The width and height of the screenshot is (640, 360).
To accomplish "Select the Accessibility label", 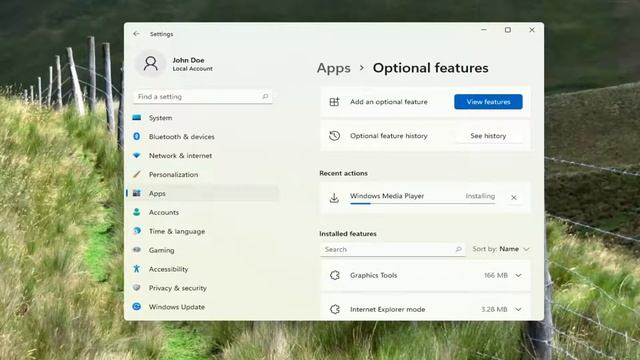I will [168, 269].
